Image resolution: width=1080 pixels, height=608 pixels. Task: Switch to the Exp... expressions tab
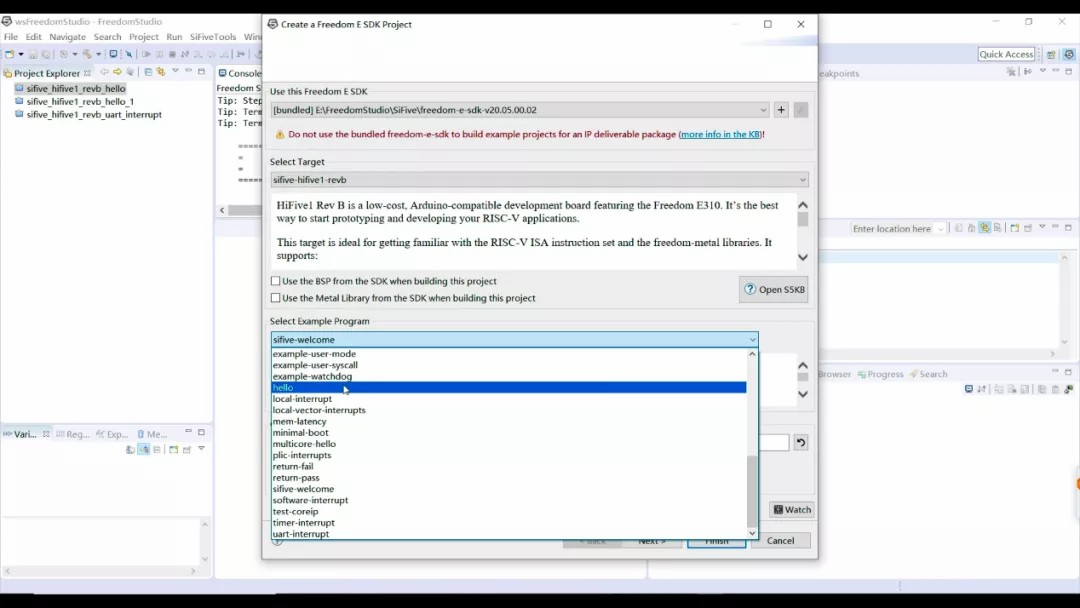[113, 434]
